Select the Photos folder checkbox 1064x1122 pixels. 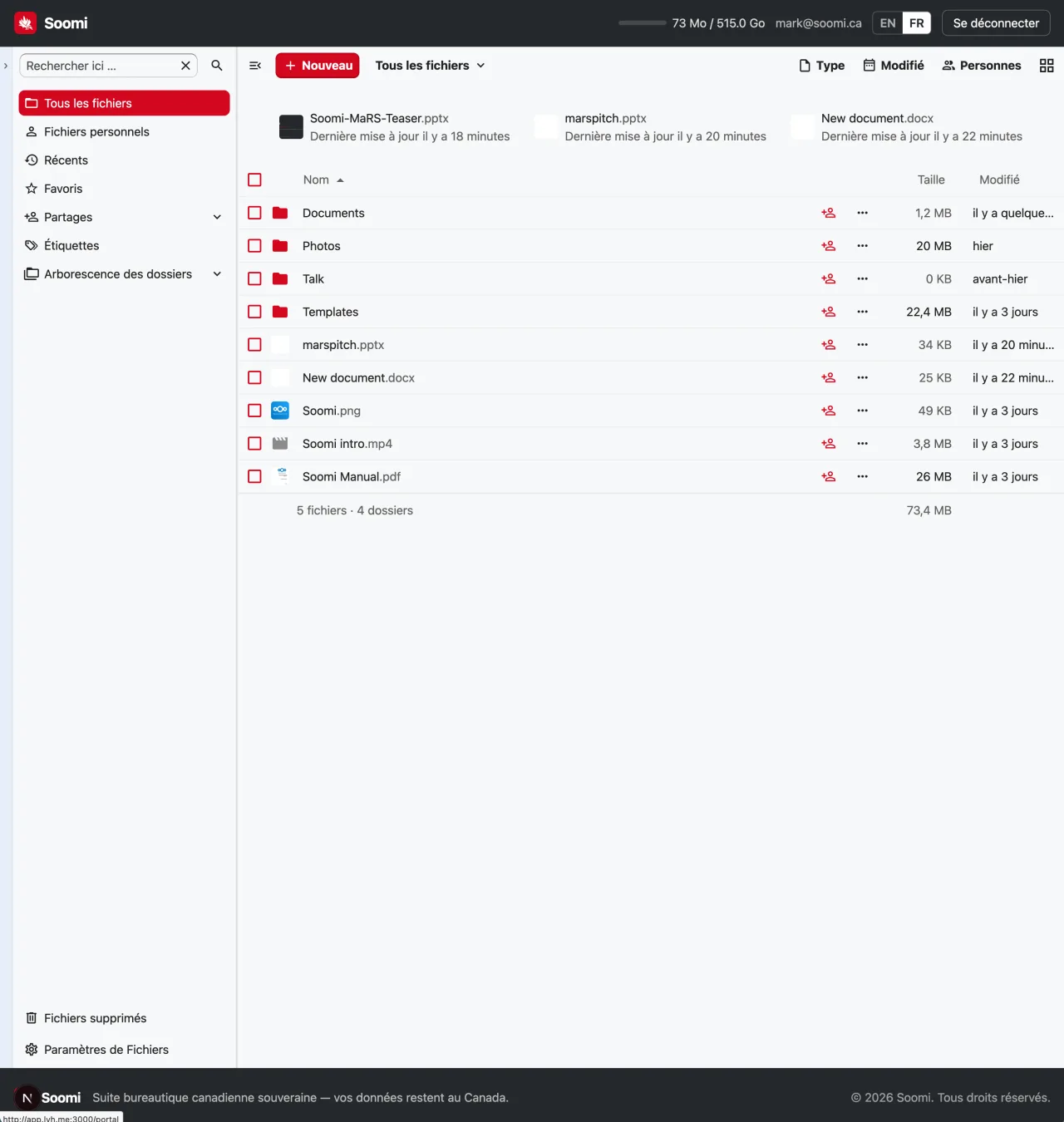coord(254,246)
